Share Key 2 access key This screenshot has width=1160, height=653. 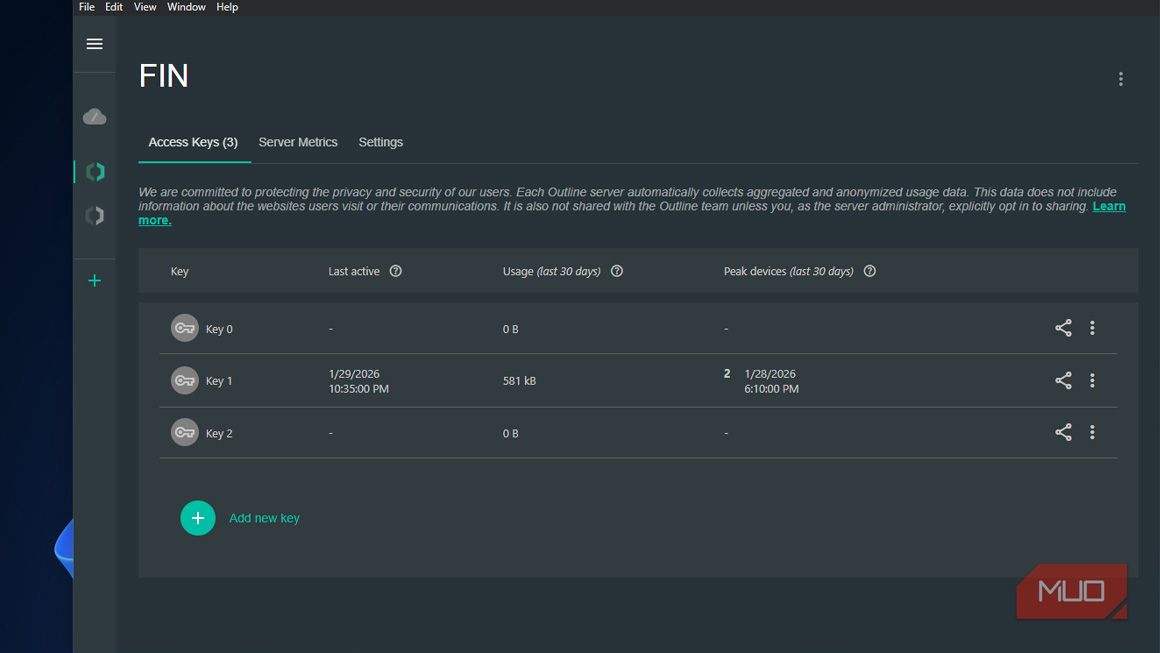pos(1063,432)
